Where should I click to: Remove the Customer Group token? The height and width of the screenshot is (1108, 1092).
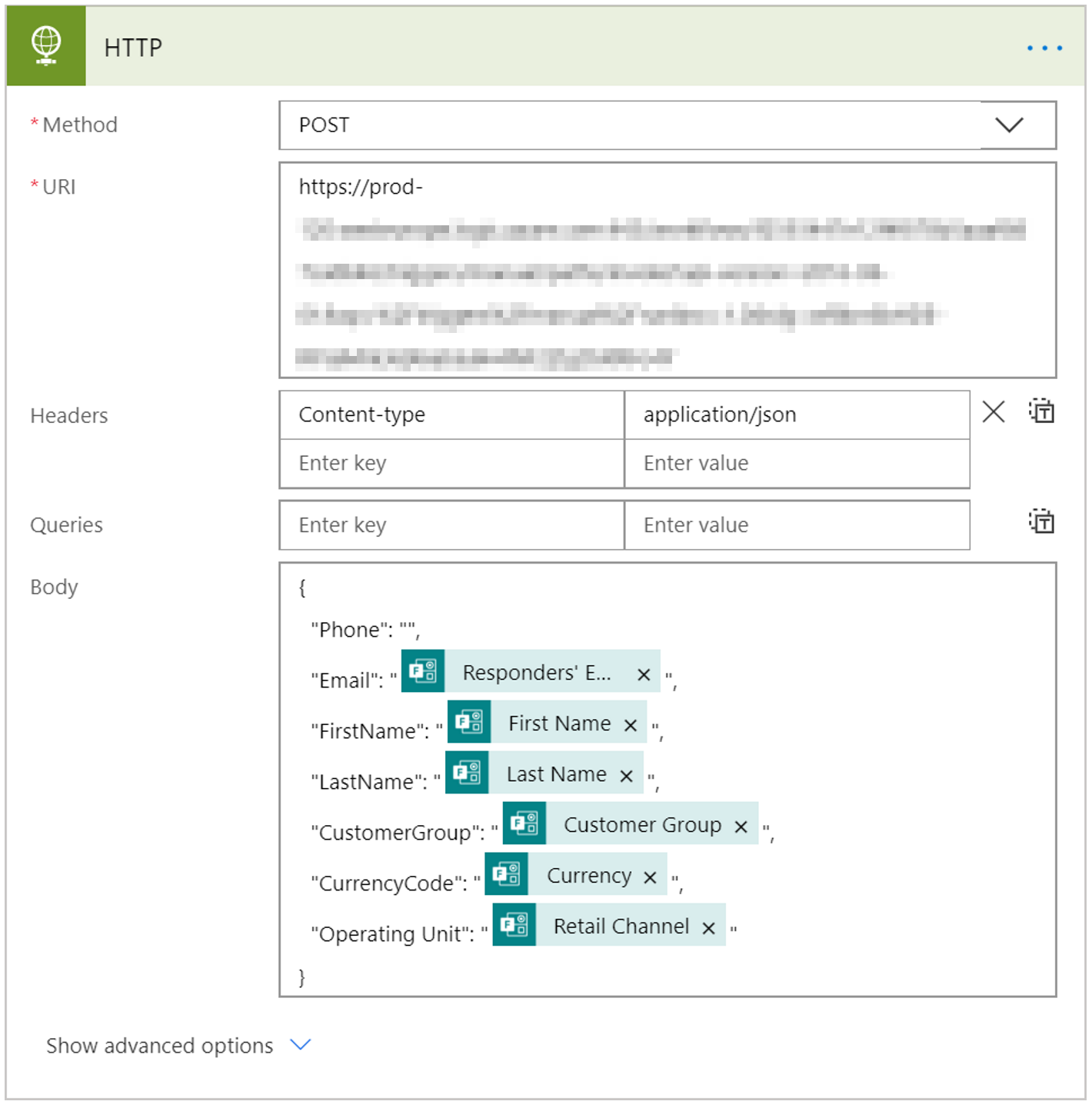[741, 827]
